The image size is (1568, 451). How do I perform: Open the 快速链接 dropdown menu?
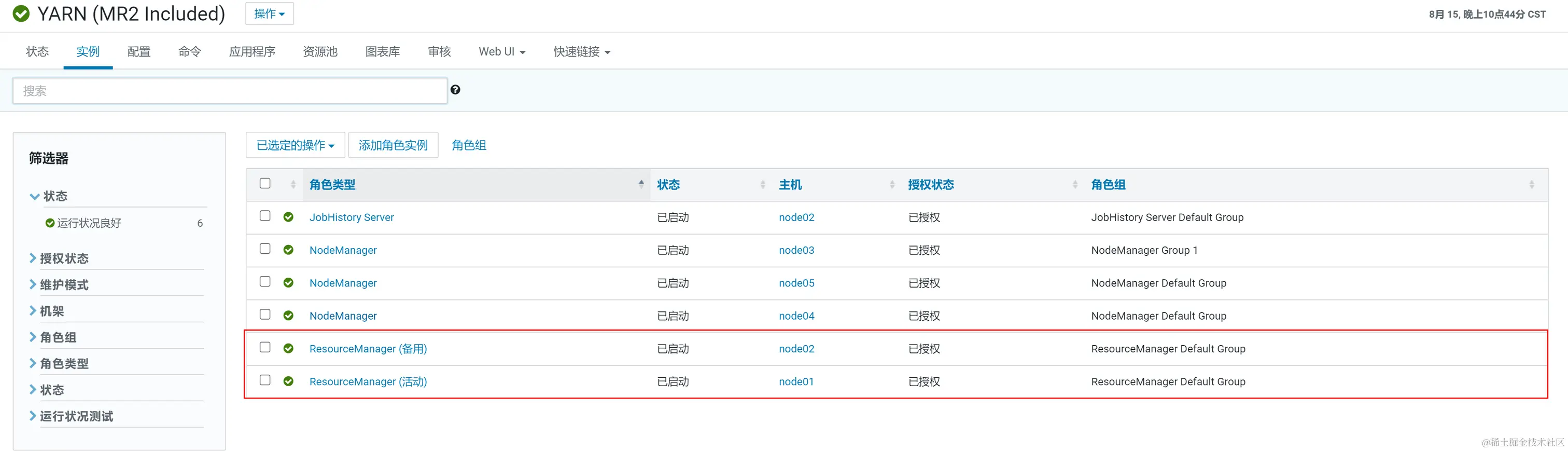tap(581, 52)
